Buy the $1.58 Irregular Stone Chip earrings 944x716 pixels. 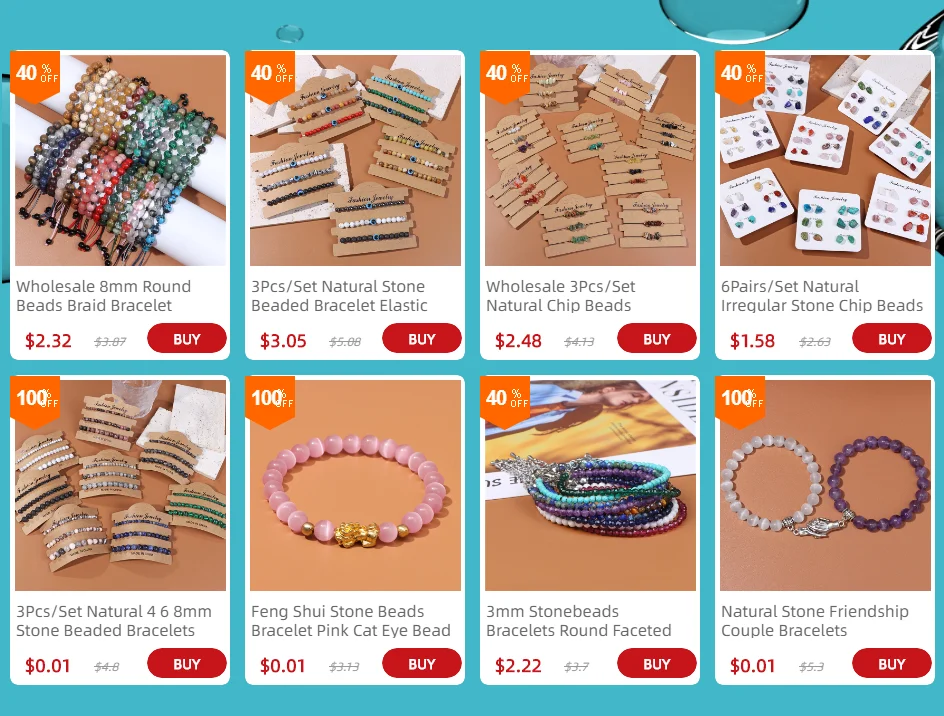pos(892,338)
